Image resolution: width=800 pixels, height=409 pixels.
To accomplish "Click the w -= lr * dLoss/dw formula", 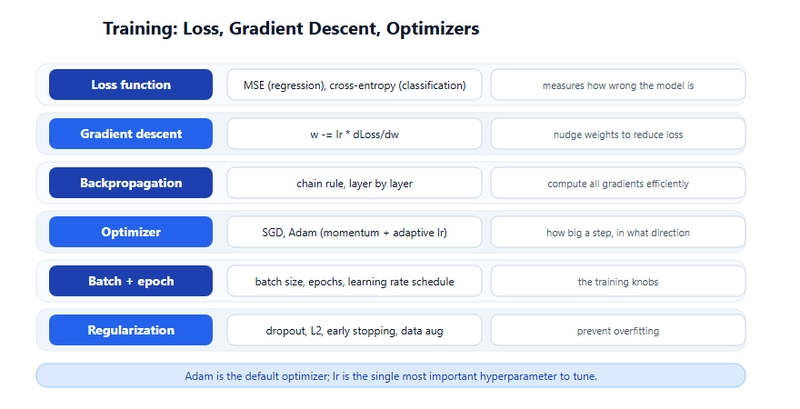I will tap(355, 134).
